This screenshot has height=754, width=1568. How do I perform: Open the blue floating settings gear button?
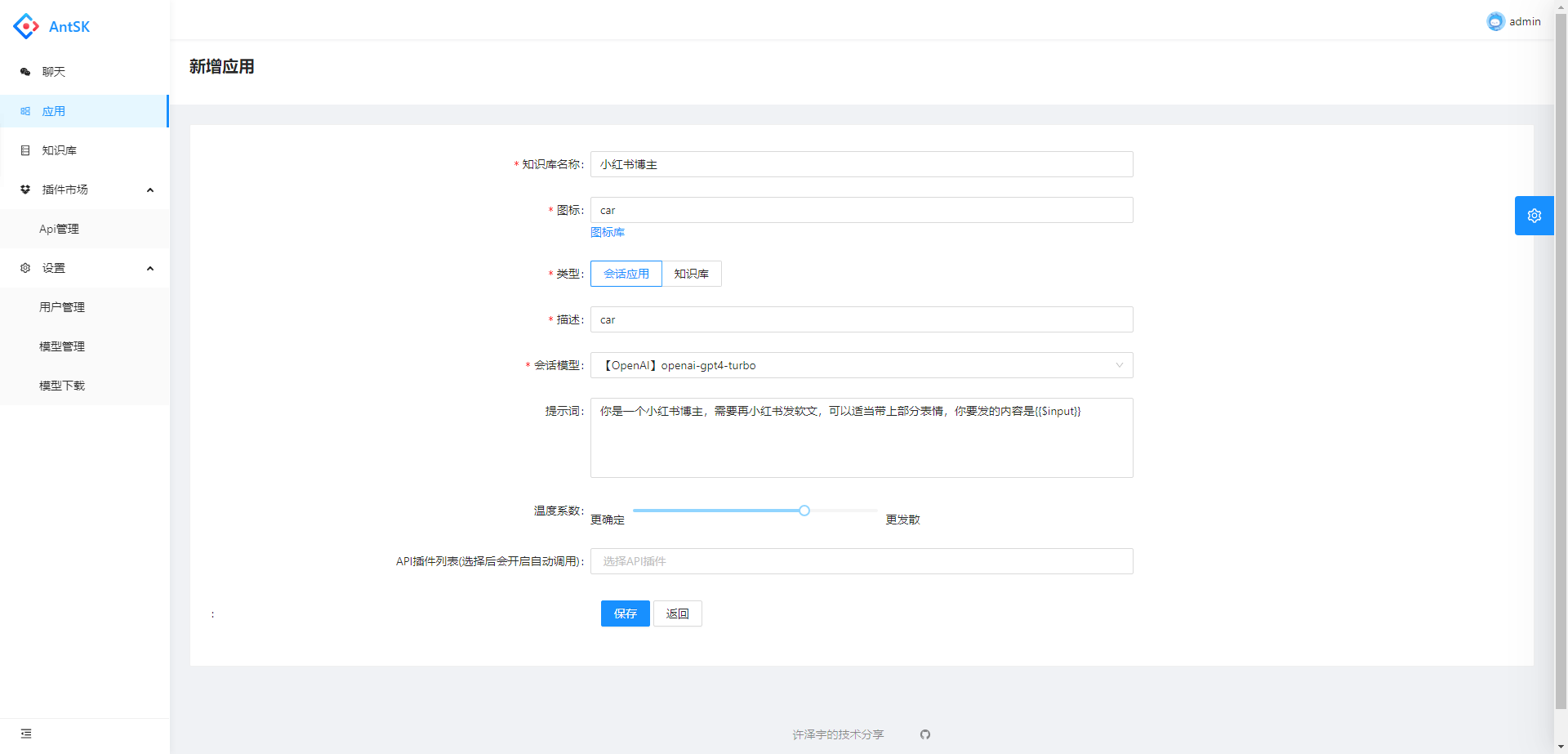click(1534, 216)
